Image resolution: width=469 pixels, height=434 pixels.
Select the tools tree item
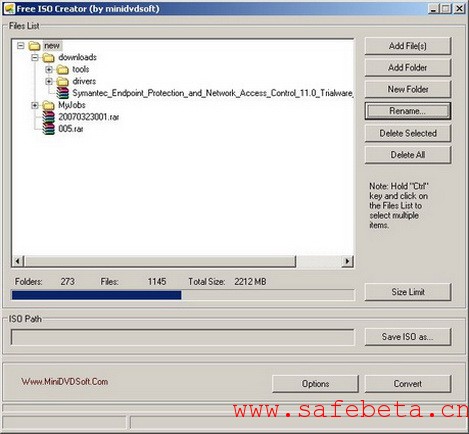click(x=81, y=69)
